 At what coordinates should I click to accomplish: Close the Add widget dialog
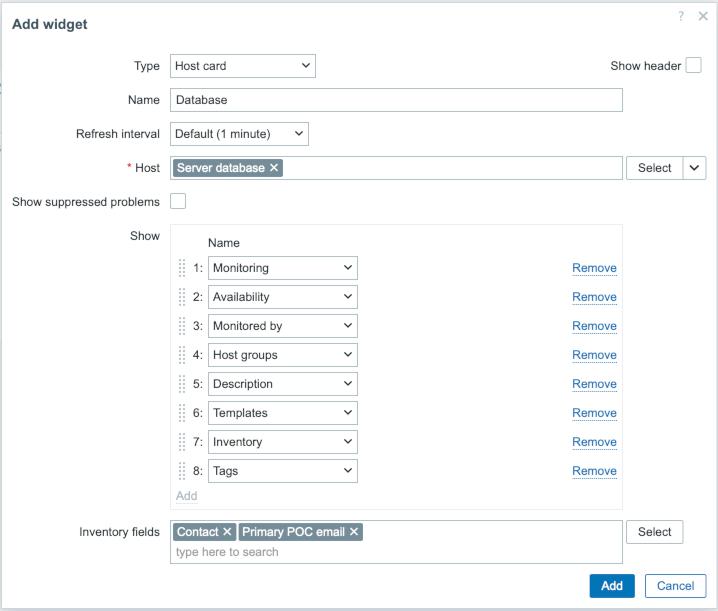(703, 16)
